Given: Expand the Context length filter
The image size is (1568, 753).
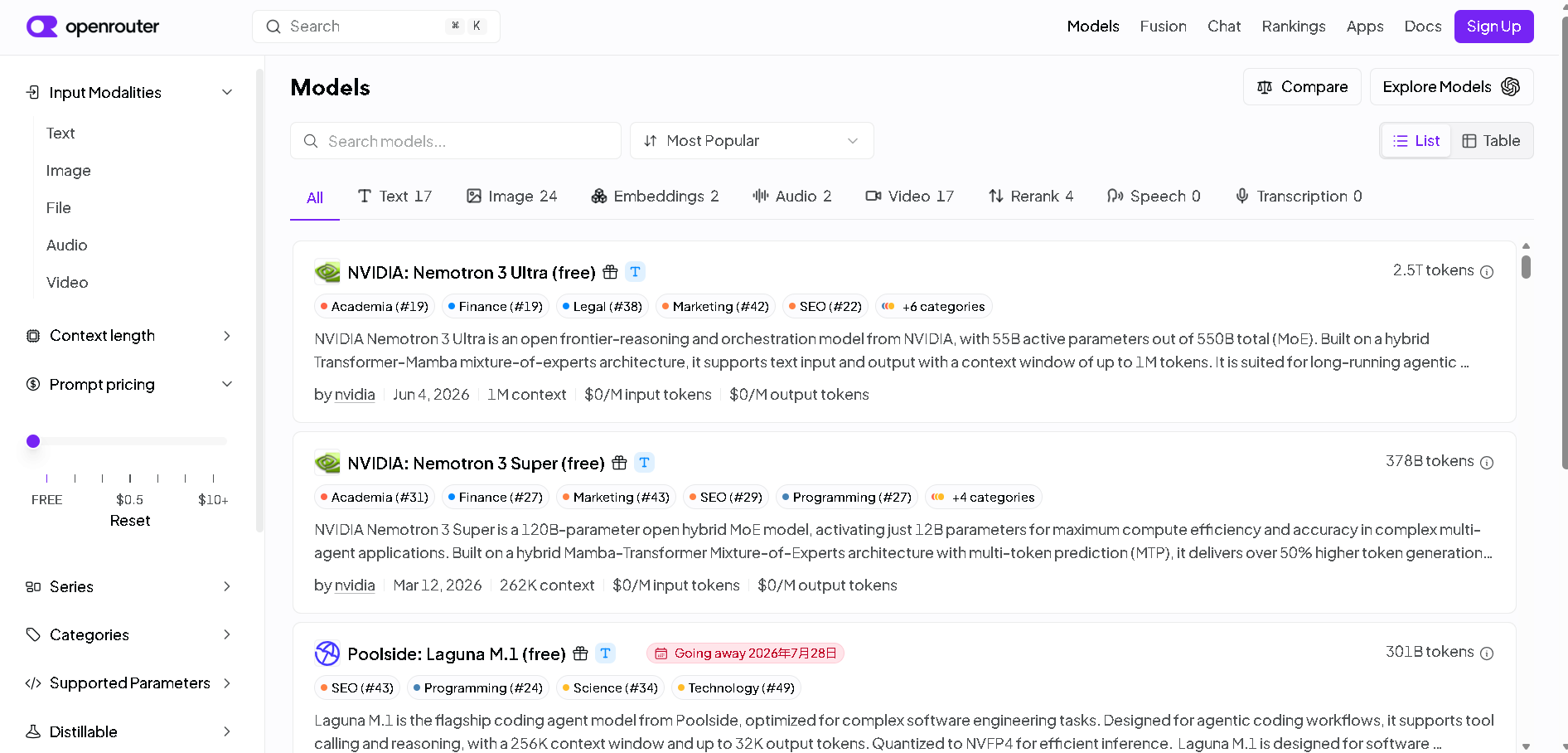Looking at the screenshot, I should coord(227,336).
